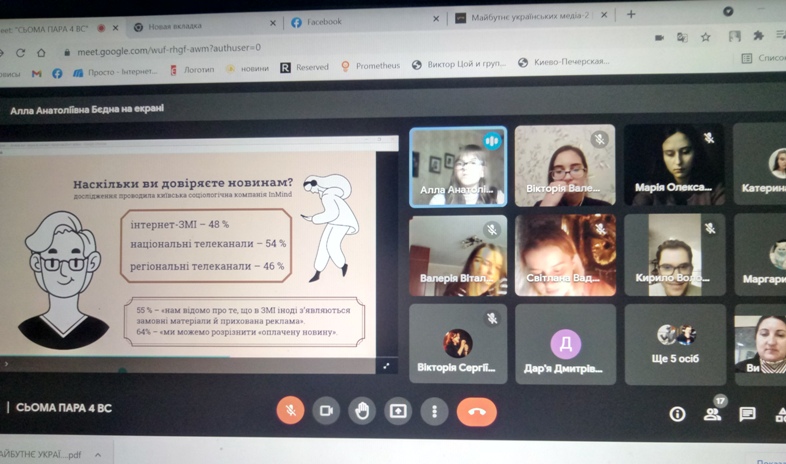This screenshot has height=464, width=786.
Task: Switch to the СЬОМА ПАРА 4 ВС Meet tab
Action: (x=48, y=29)
